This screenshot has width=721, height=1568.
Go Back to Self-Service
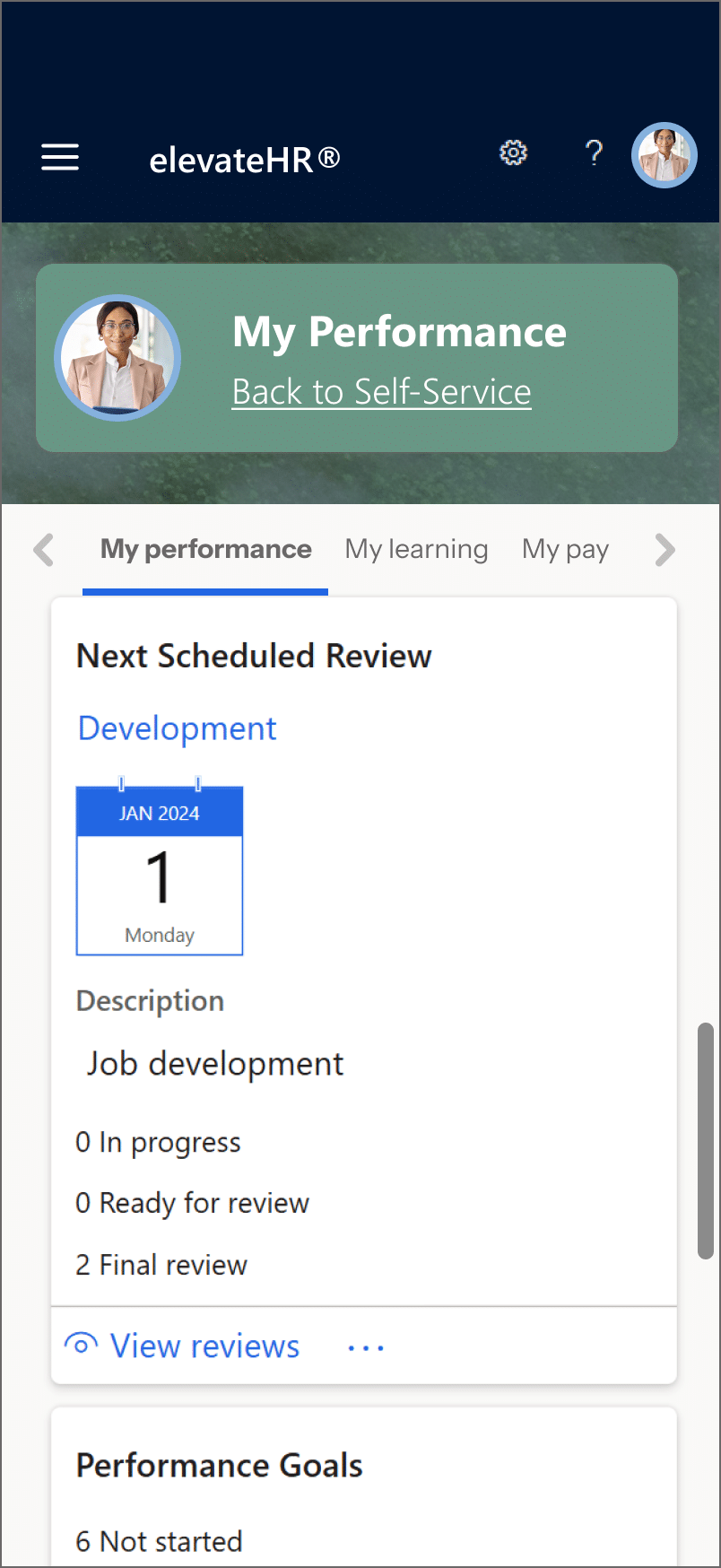(381, 392)
